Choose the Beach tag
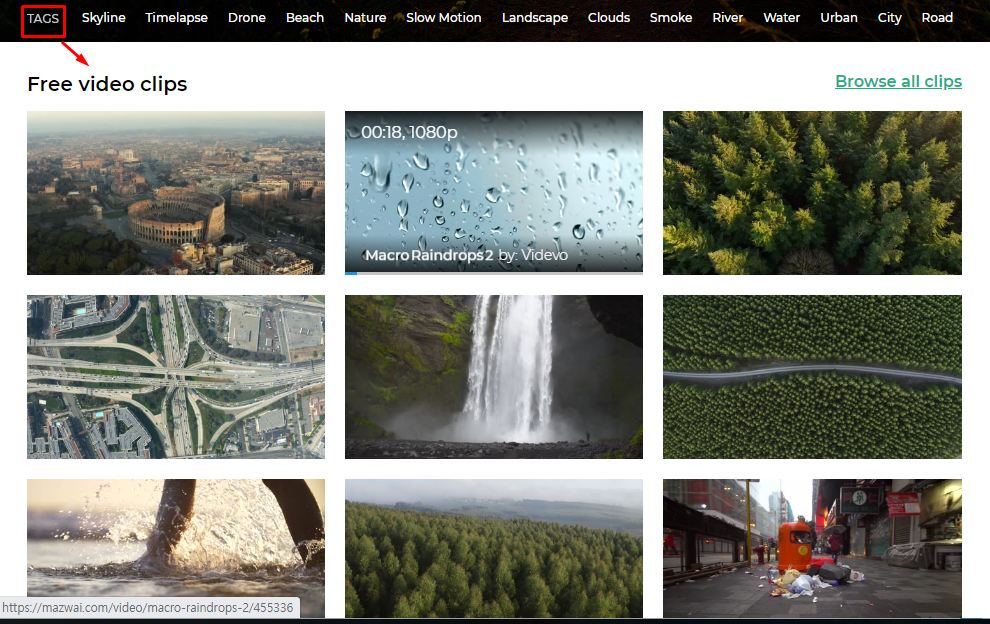The height and width of the screenshot is (624, 990). (x=305, y=18)
